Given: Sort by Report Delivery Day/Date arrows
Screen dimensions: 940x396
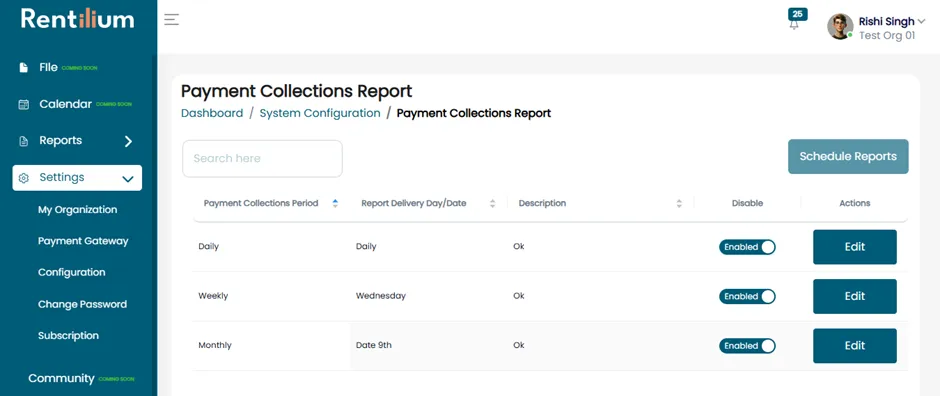Looking at the screenshot, I should coord(492,203).
